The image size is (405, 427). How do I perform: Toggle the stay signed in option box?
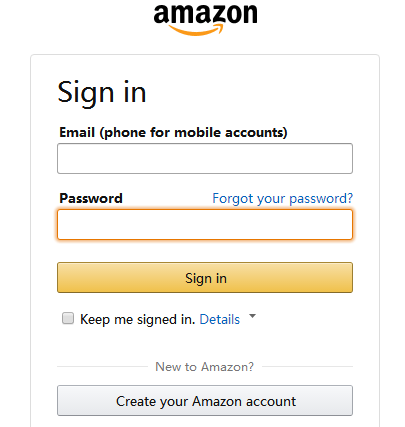tap(68, 318)
